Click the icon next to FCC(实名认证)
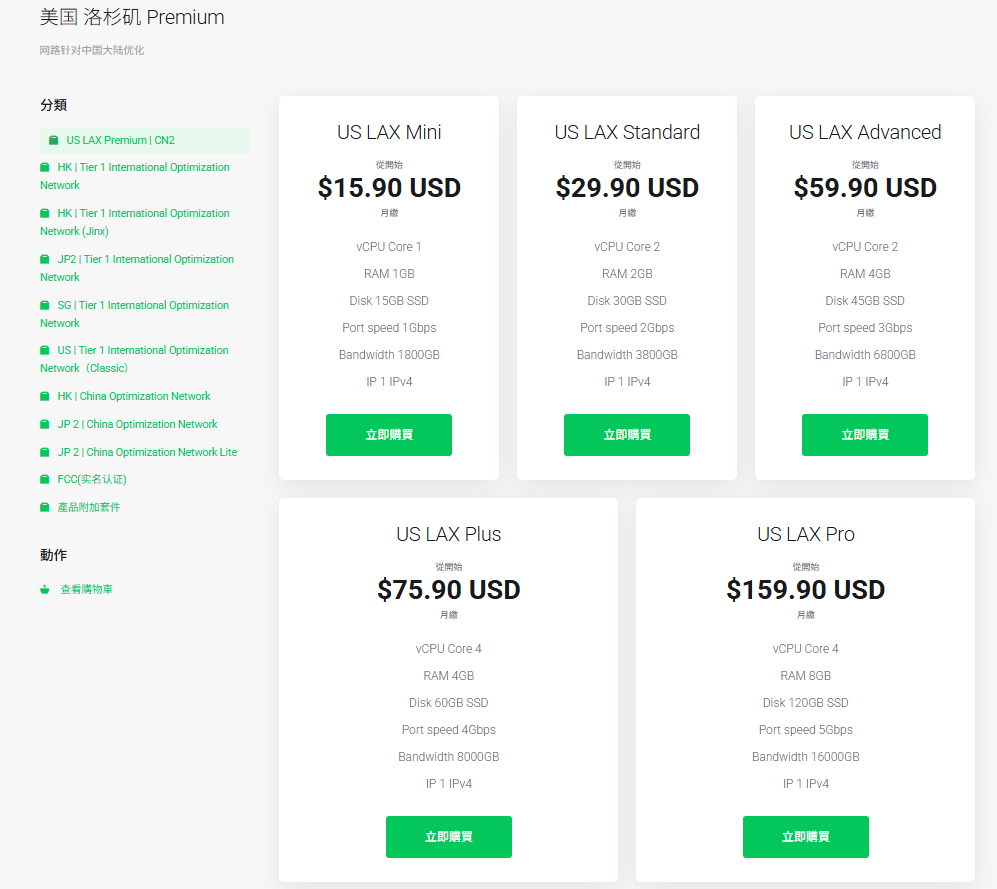 [45, 480]
